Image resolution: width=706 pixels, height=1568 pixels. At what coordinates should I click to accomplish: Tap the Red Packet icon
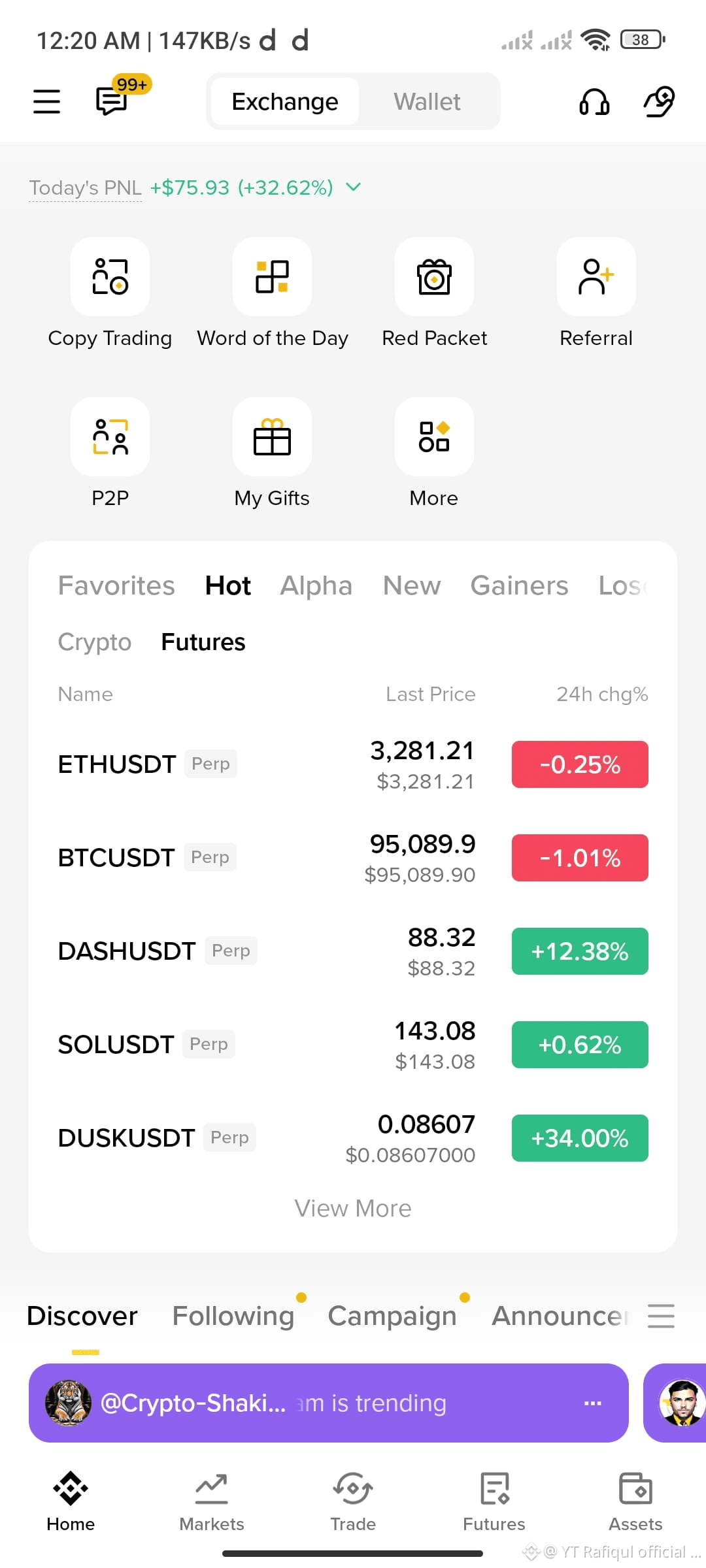pyautogui.click(x=434, y=277)
